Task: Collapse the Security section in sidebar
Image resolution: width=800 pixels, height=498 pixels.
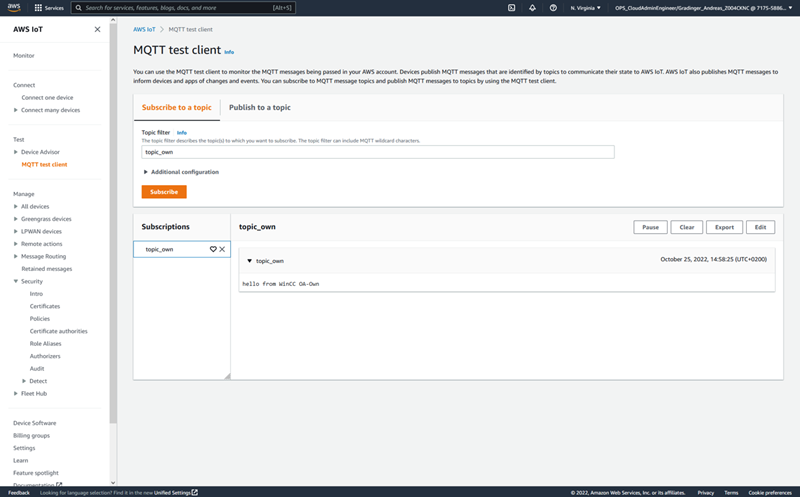Action: (16, 281)
